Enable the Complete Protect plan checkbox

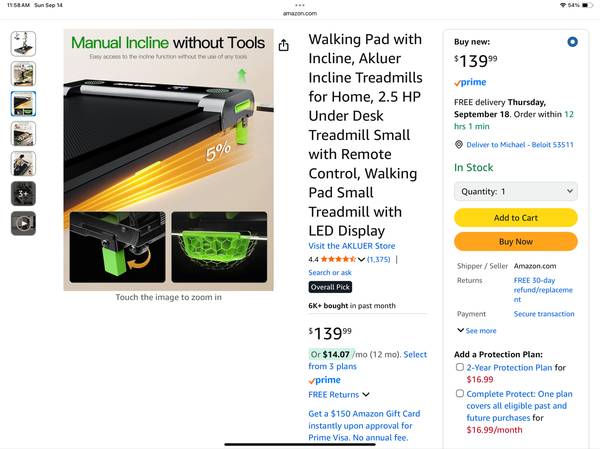click(460, 393)
